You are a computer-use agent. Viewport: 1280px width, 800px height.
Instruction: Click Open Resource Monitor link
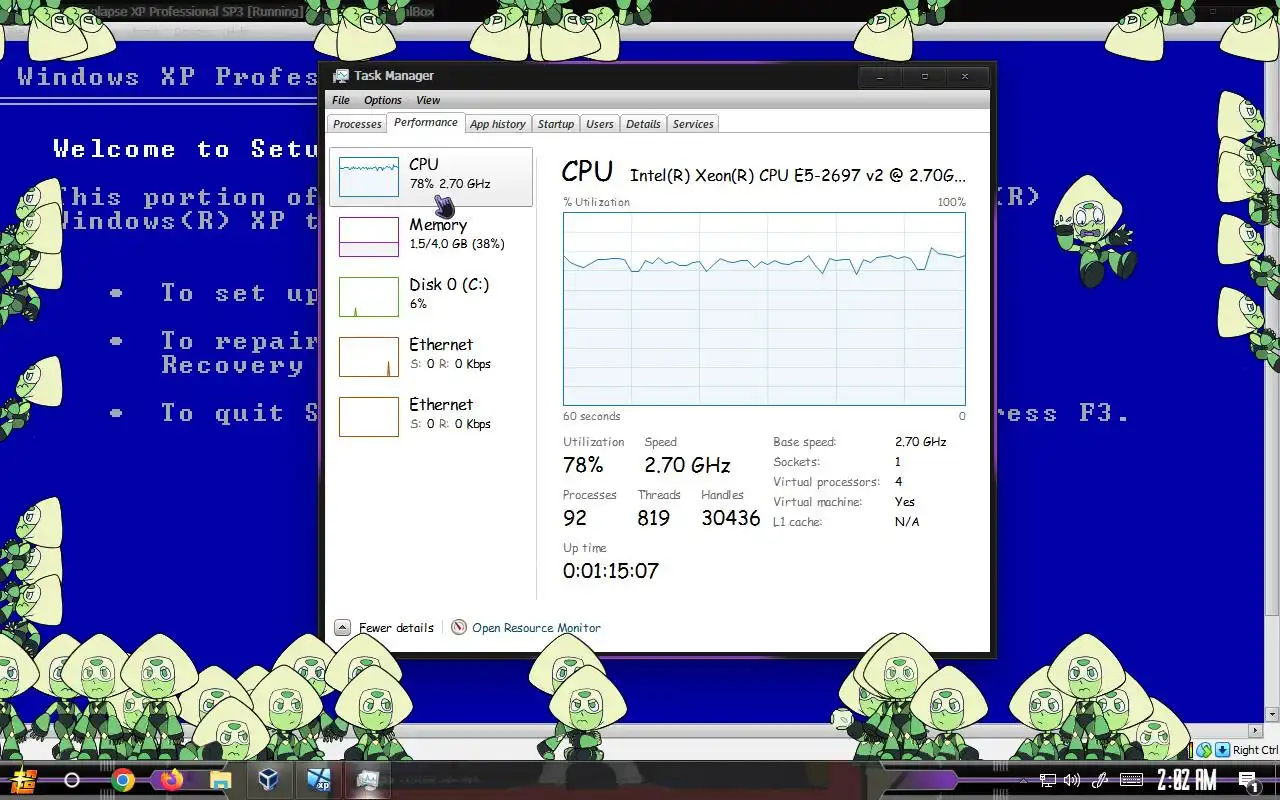536,628
